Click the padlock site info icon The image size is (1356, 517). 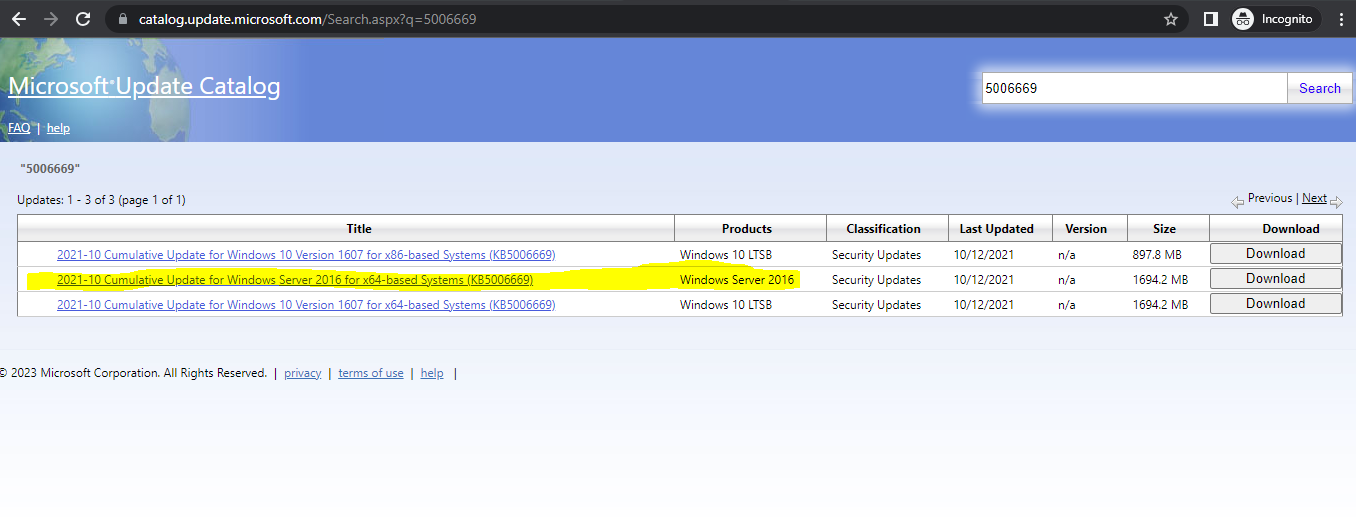pos(123,19)
